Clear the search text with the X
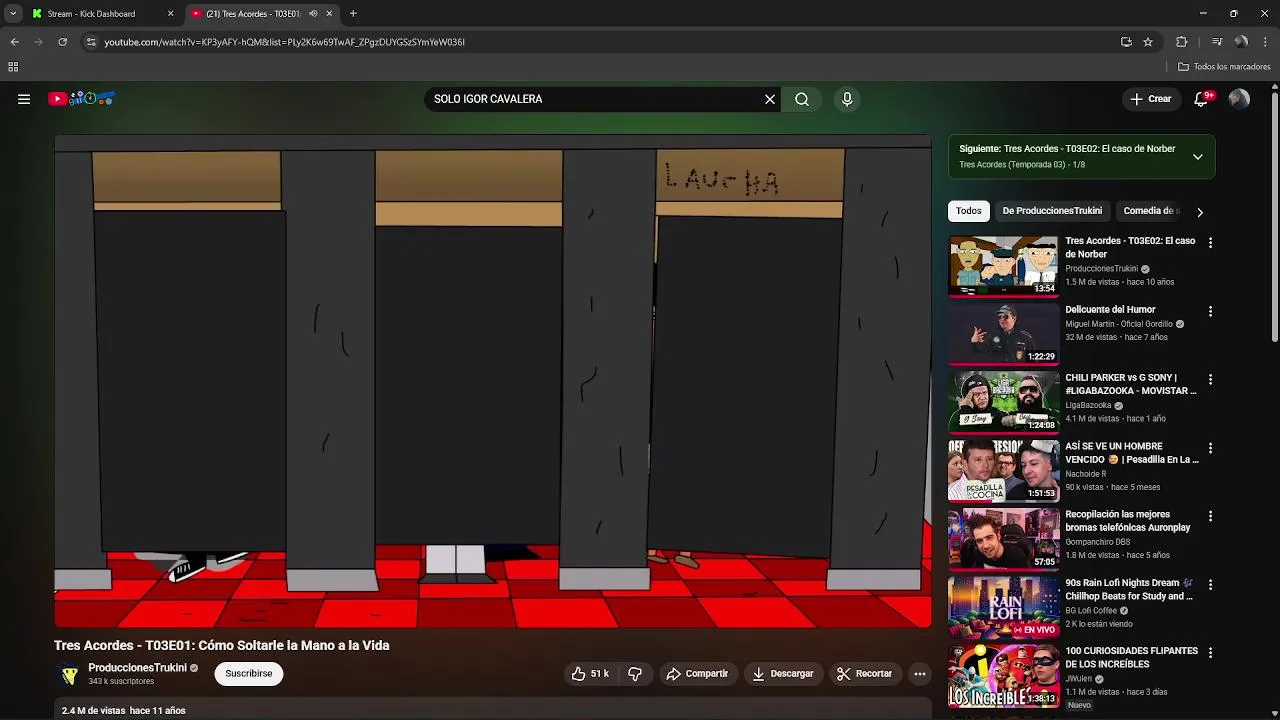This screenshot has height=720, width=1280. [770, 99]
